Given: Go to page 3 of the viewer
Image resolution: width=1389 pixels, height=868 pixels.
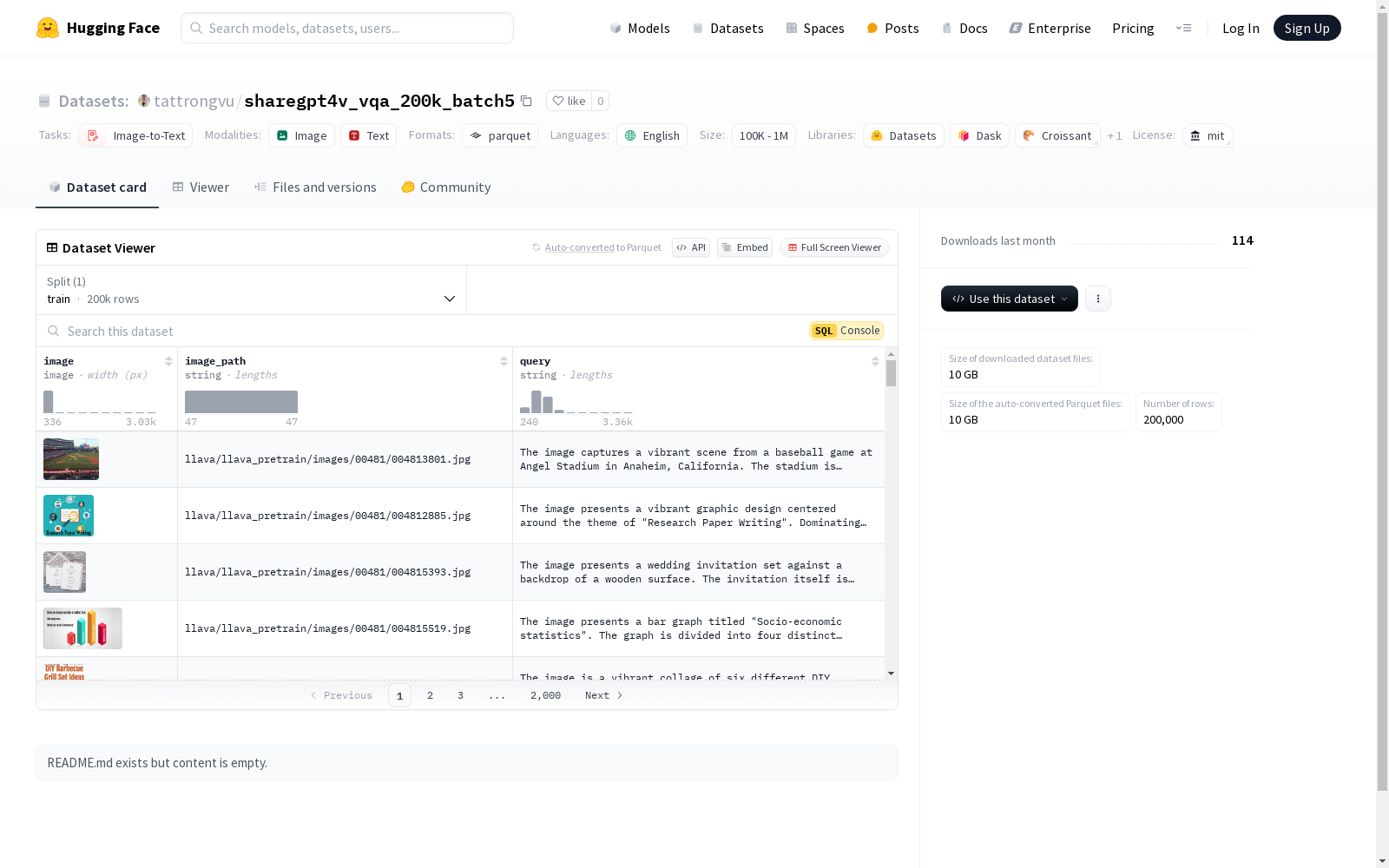Looking at the screenshot, I should point(460,695).
